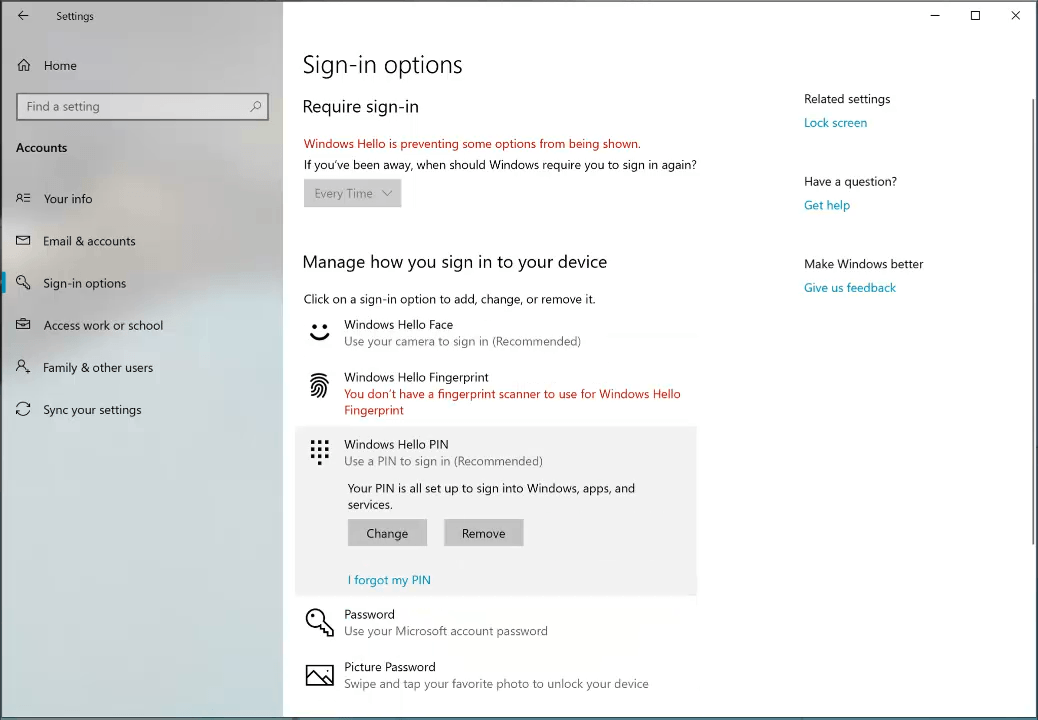The width and height of the screenshot is (1038, 720).
Task: Expand the Password sign-in option
Action: (446, 622)
